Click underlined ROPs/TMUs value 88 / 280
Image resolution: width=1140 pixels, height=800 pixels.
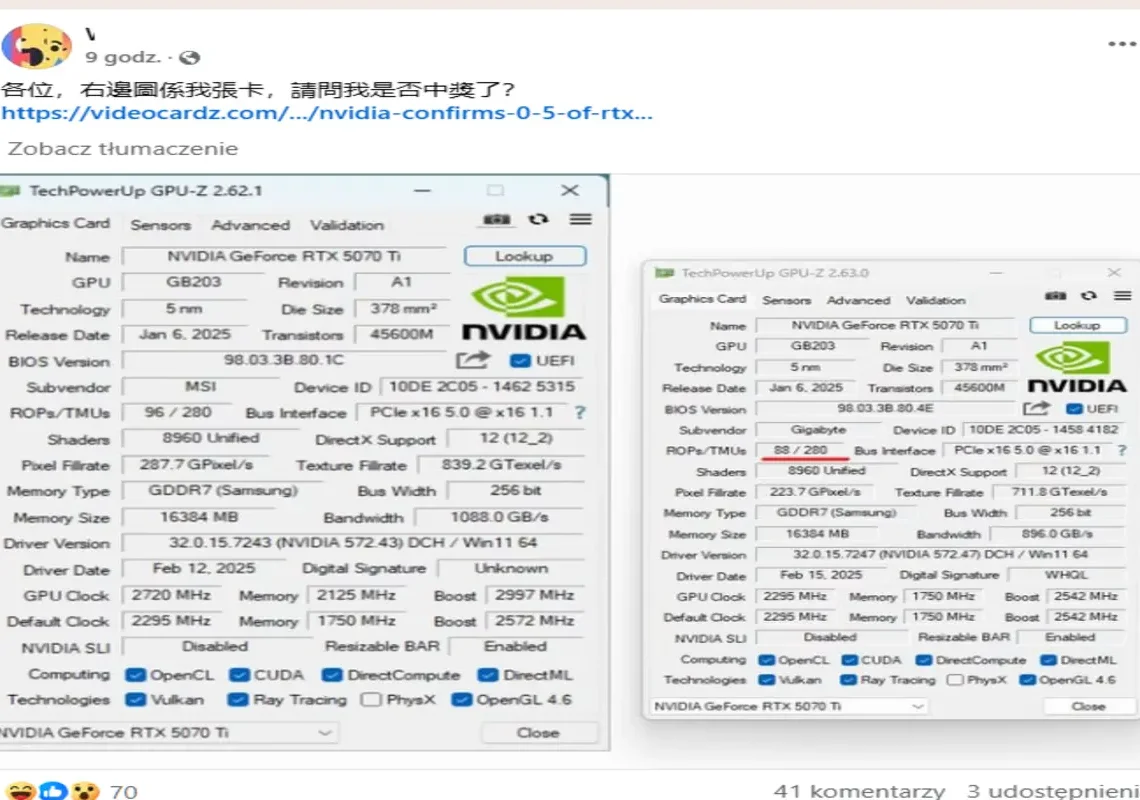(x=800, y=450)
